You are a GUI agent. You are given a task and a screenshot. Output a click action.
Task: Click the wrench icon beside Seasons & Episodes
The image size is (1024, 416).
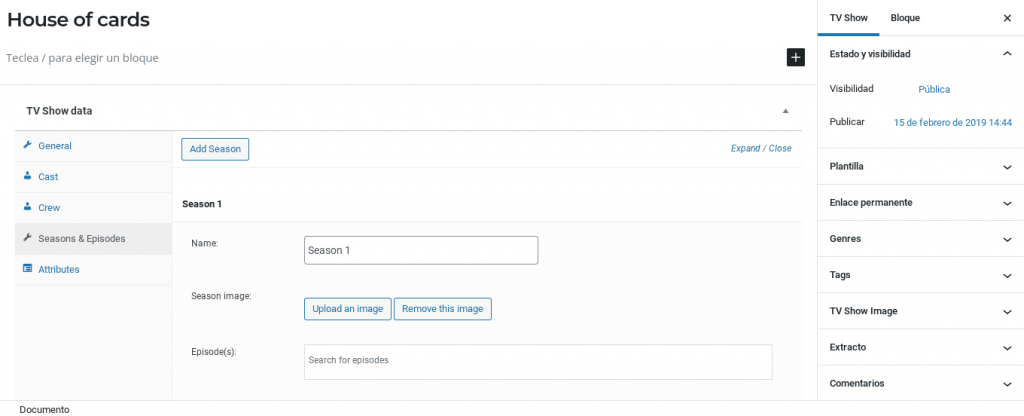tap(27, 238)
